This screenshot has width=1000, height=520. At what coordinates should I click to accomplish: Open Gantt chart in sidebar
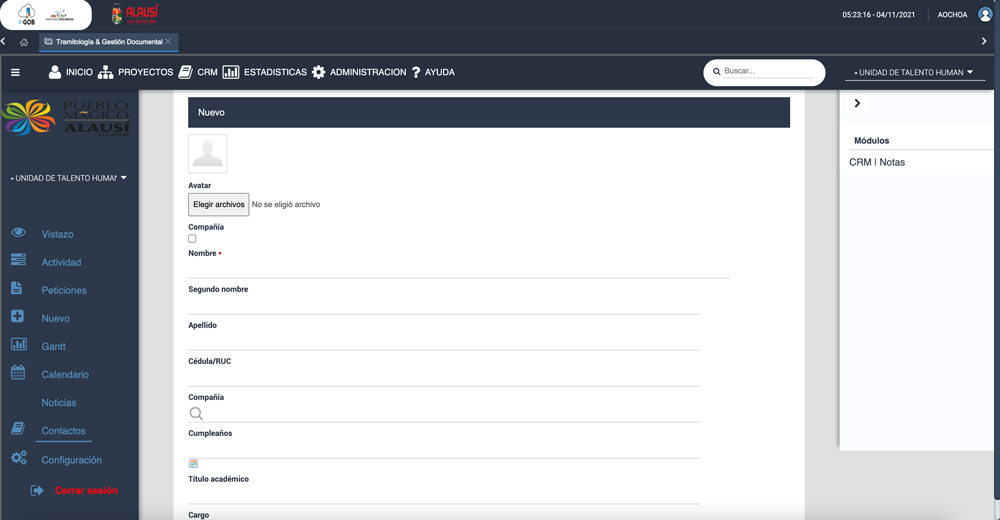click(53, 346)
